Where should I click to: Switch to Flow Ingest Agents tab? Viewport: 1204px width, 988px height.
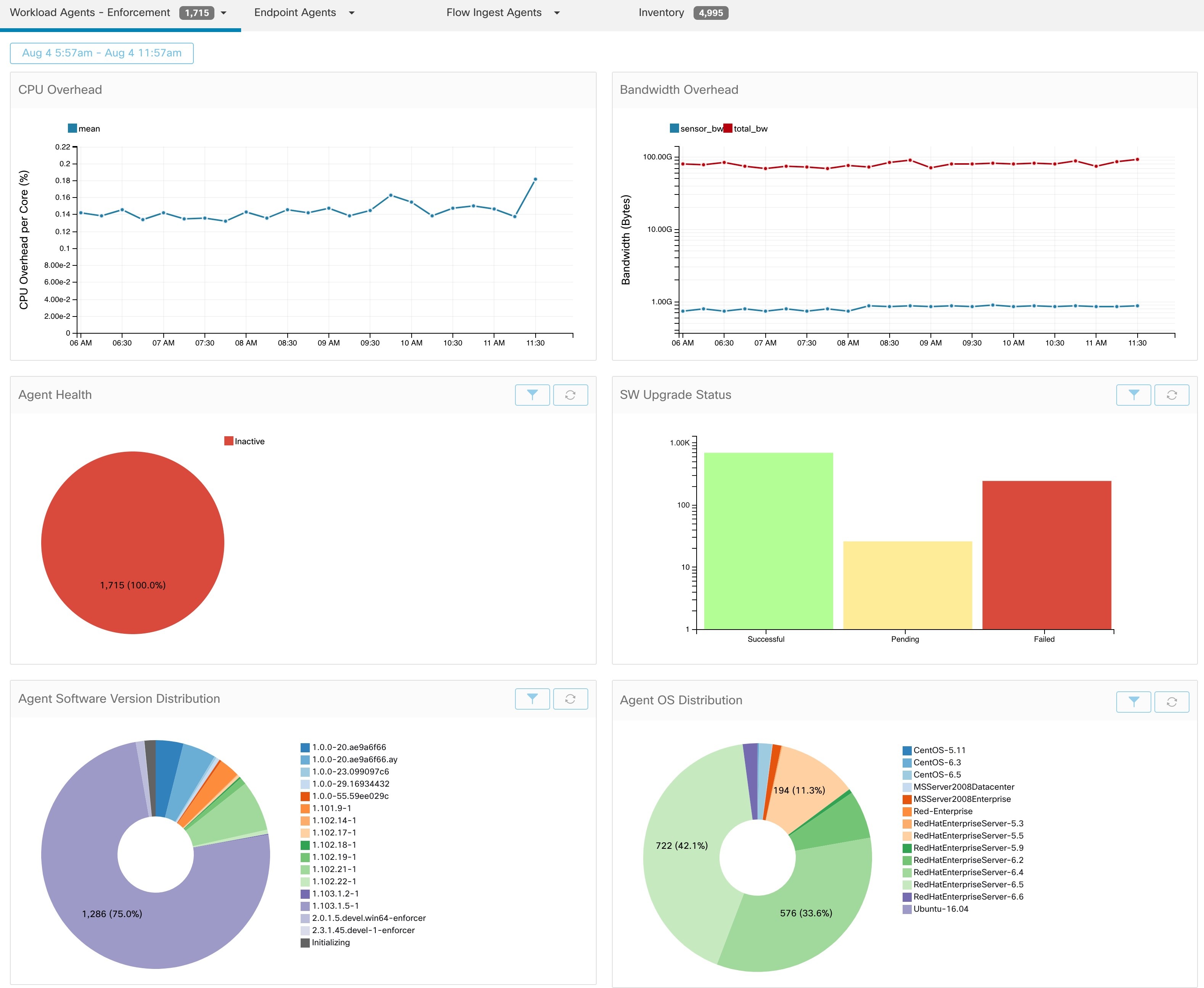click(494, 13)
